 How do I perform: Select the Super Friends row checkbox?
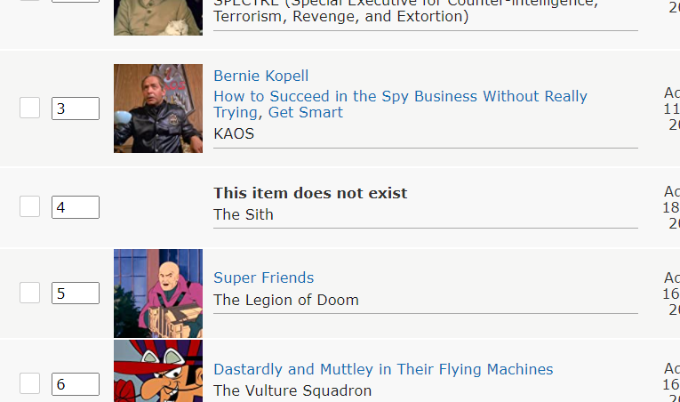[x=30, y=293]
